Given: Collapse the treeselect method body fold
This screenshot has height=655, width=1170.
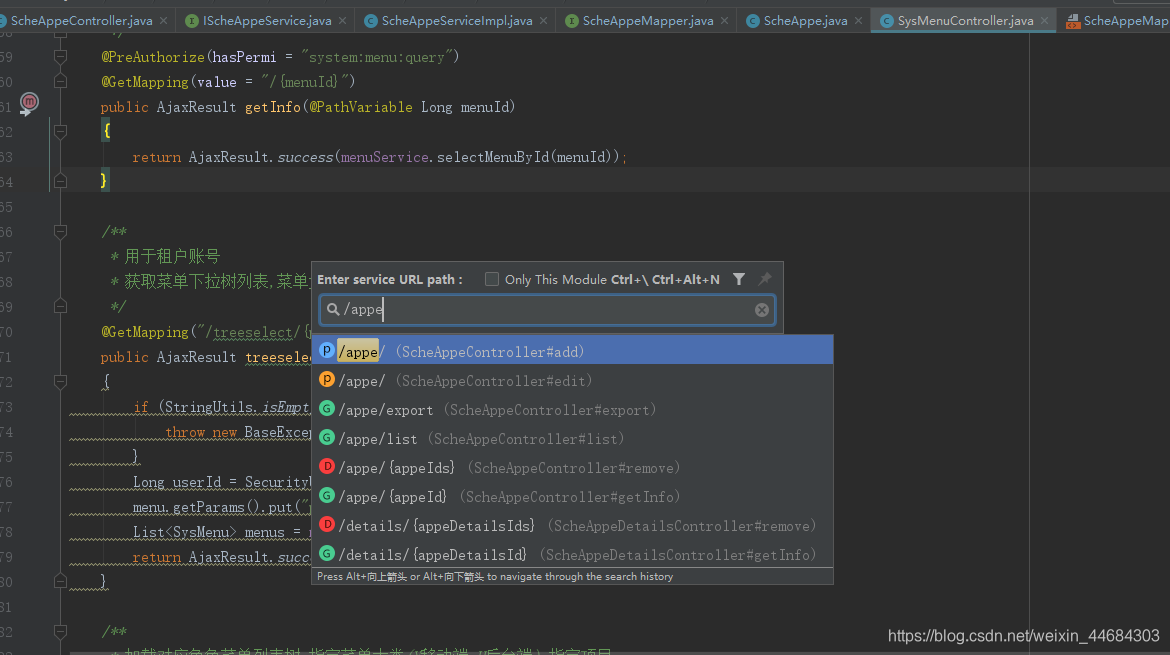Looking at the screenshot, I should 60,382.
